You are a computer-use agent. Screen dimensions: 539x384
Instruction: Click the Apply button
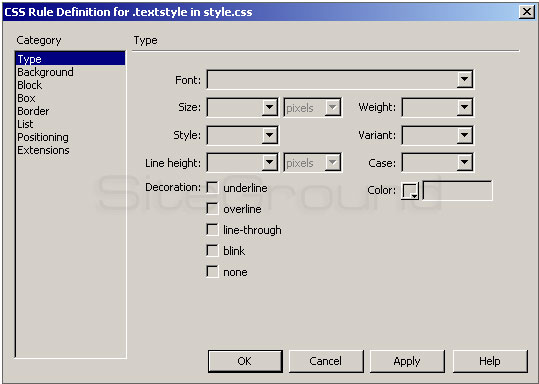pyautogui.click(x=407, y=361)
